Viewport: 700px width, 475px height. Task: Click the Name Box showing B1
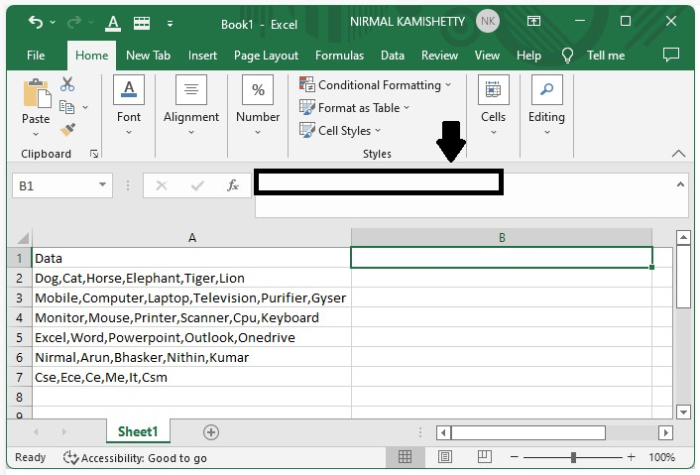[x=55, y=185]
